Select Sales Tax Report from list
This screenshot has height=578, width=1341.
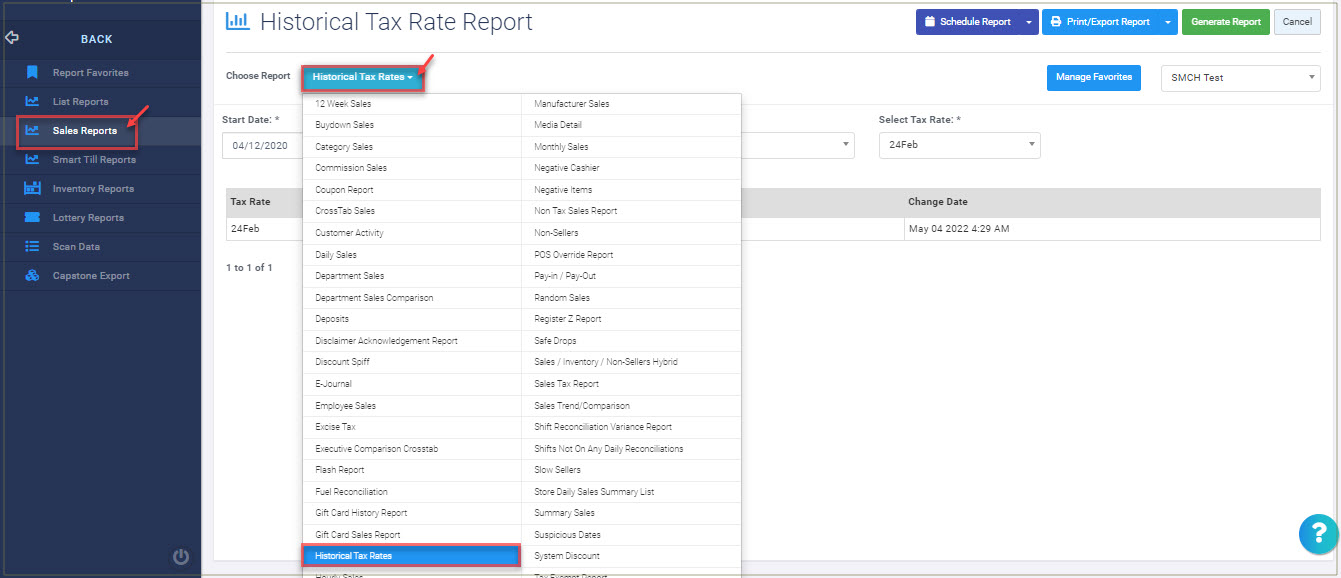coord(567,384)
